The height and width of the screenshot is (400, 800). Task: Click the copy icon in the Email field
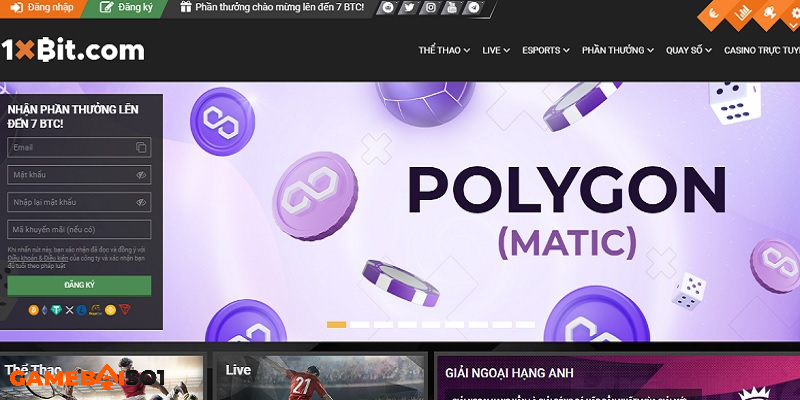tap(141, 147)
